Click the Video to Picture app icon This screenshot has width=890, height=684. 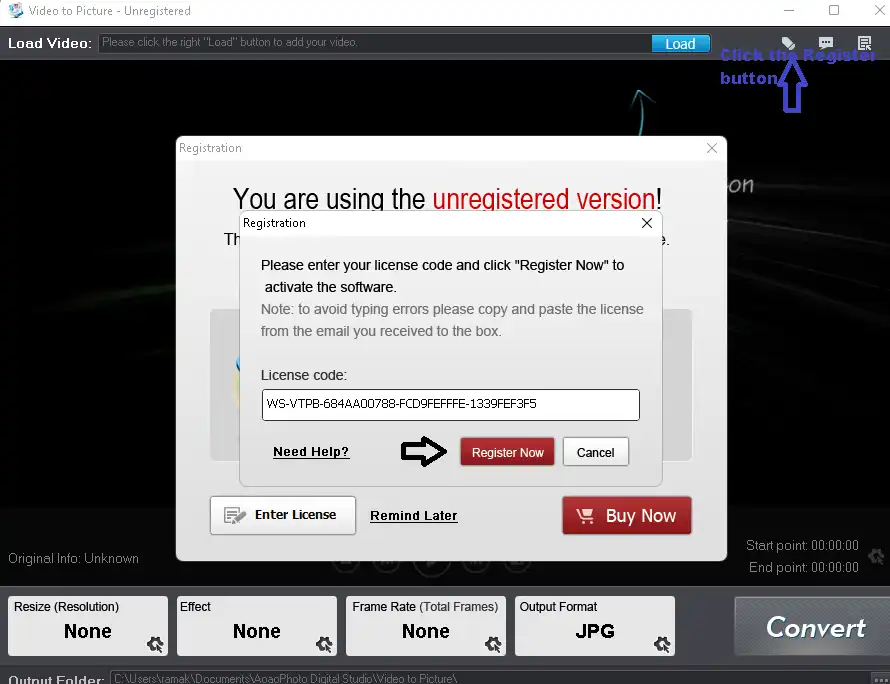15,11
